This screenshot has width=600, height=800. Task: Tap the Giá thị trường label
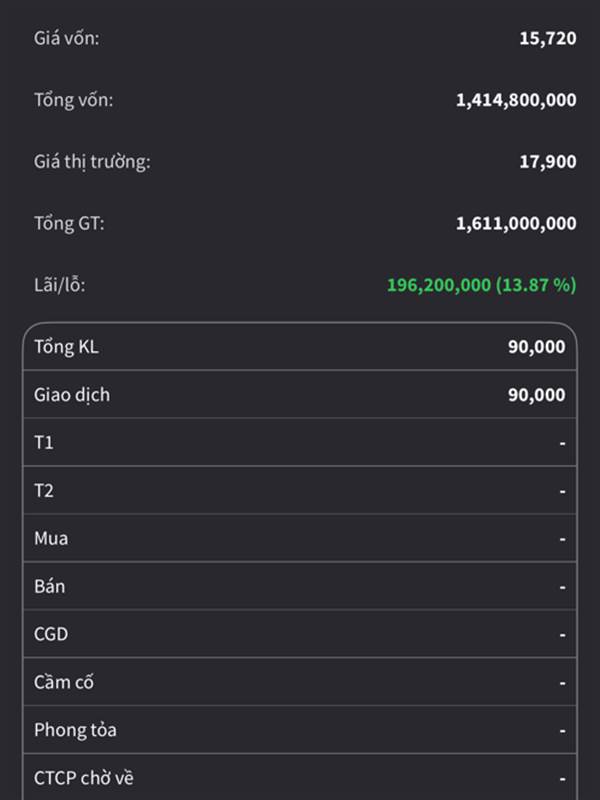[92, 161]
